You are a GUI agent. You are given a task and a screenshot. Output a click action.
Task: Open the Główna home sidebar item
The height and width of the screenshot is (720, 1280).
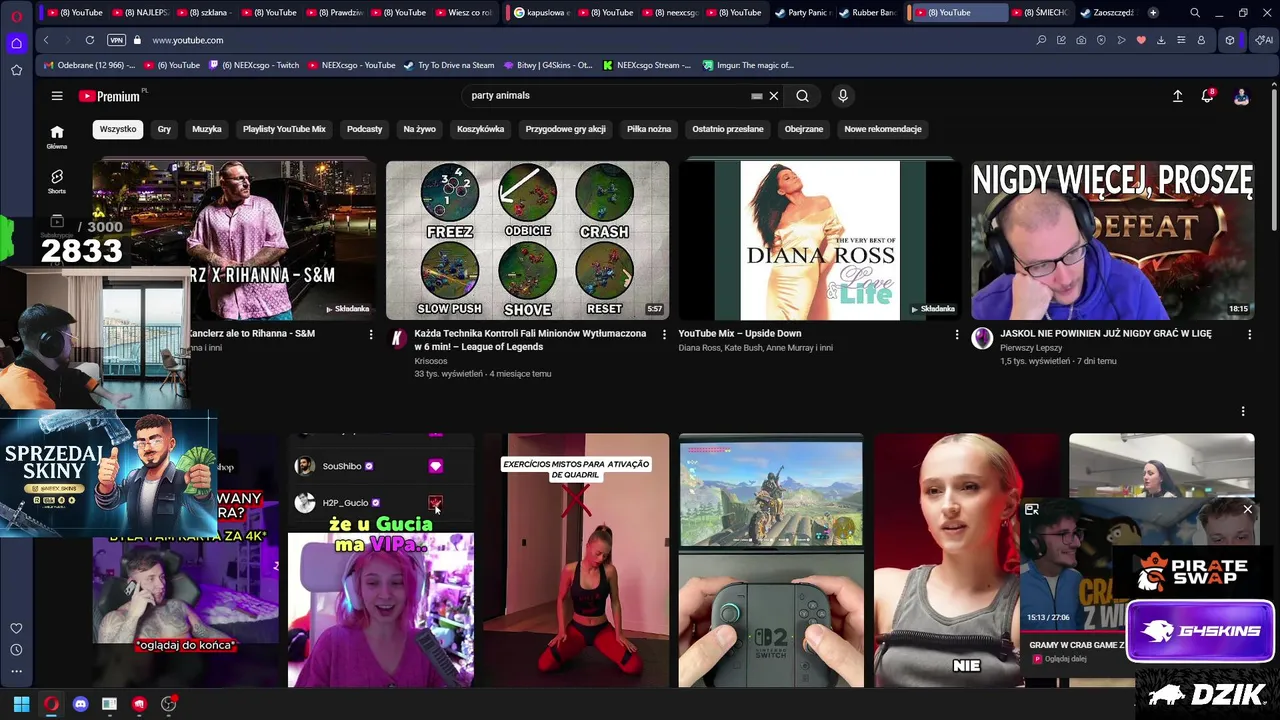pyautogui.click(x=57, y=137)
